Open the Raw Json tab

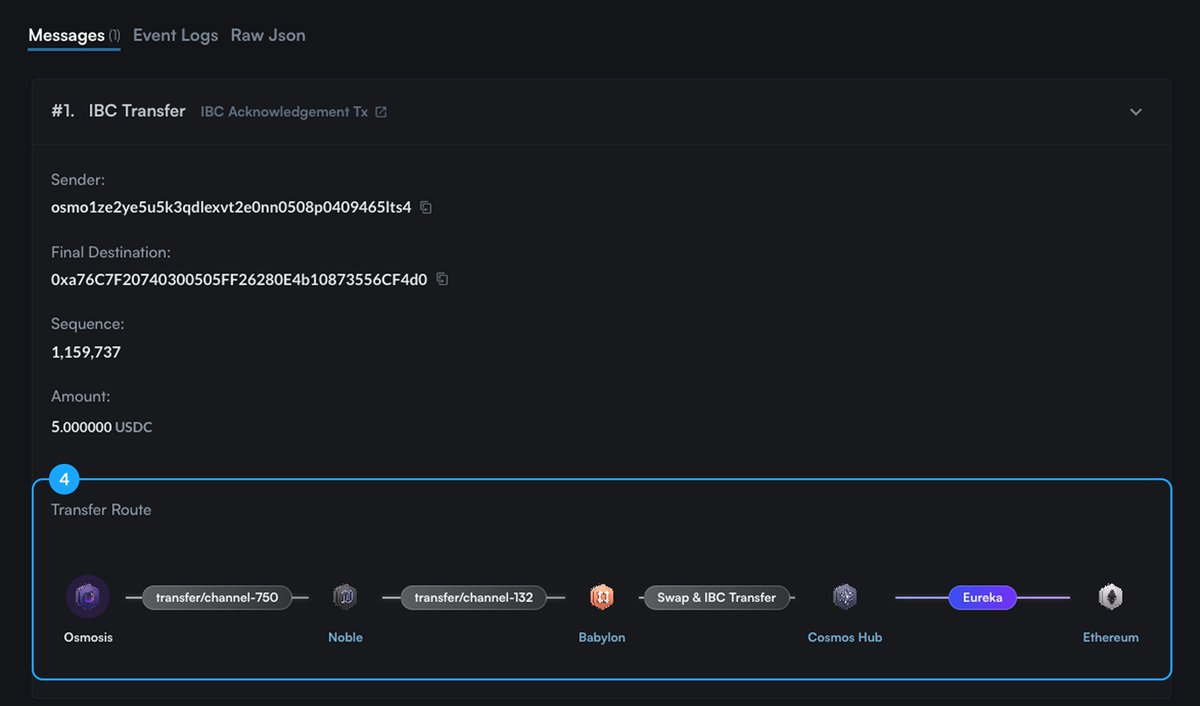tap(268, 36)
